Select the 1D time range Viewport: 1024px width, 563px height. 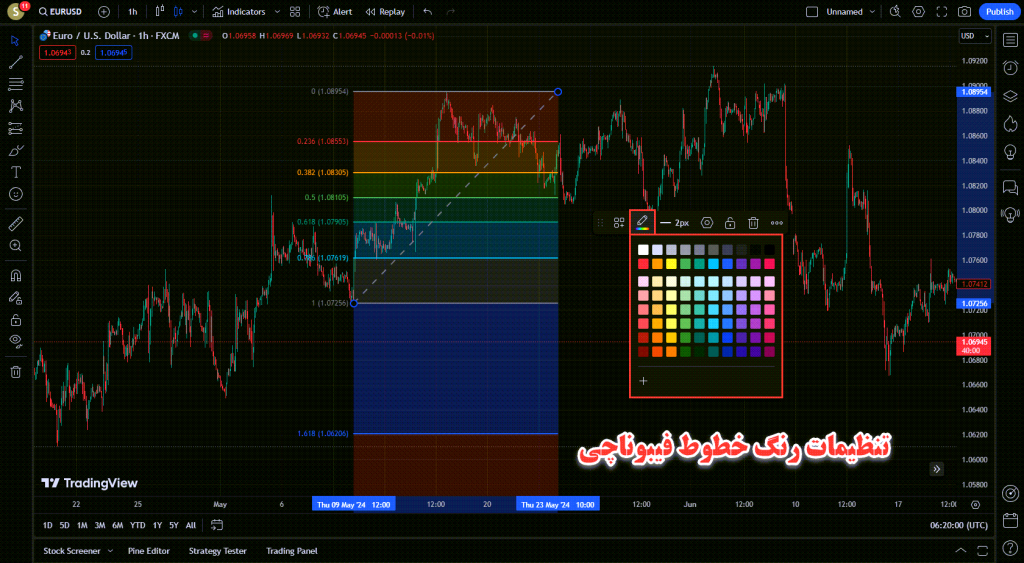(x=47, y=525)
